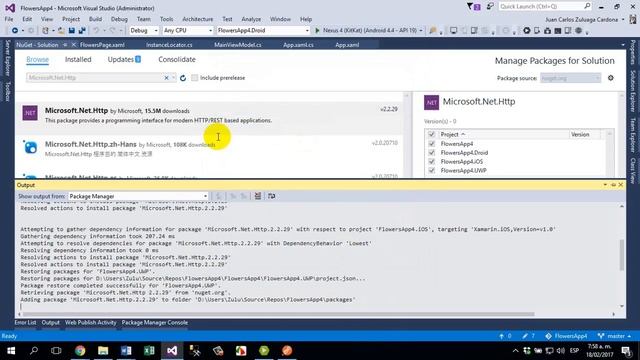Click the Xamarin device monitor toolbar icon

pyautogui.click(x=453, y=31)
